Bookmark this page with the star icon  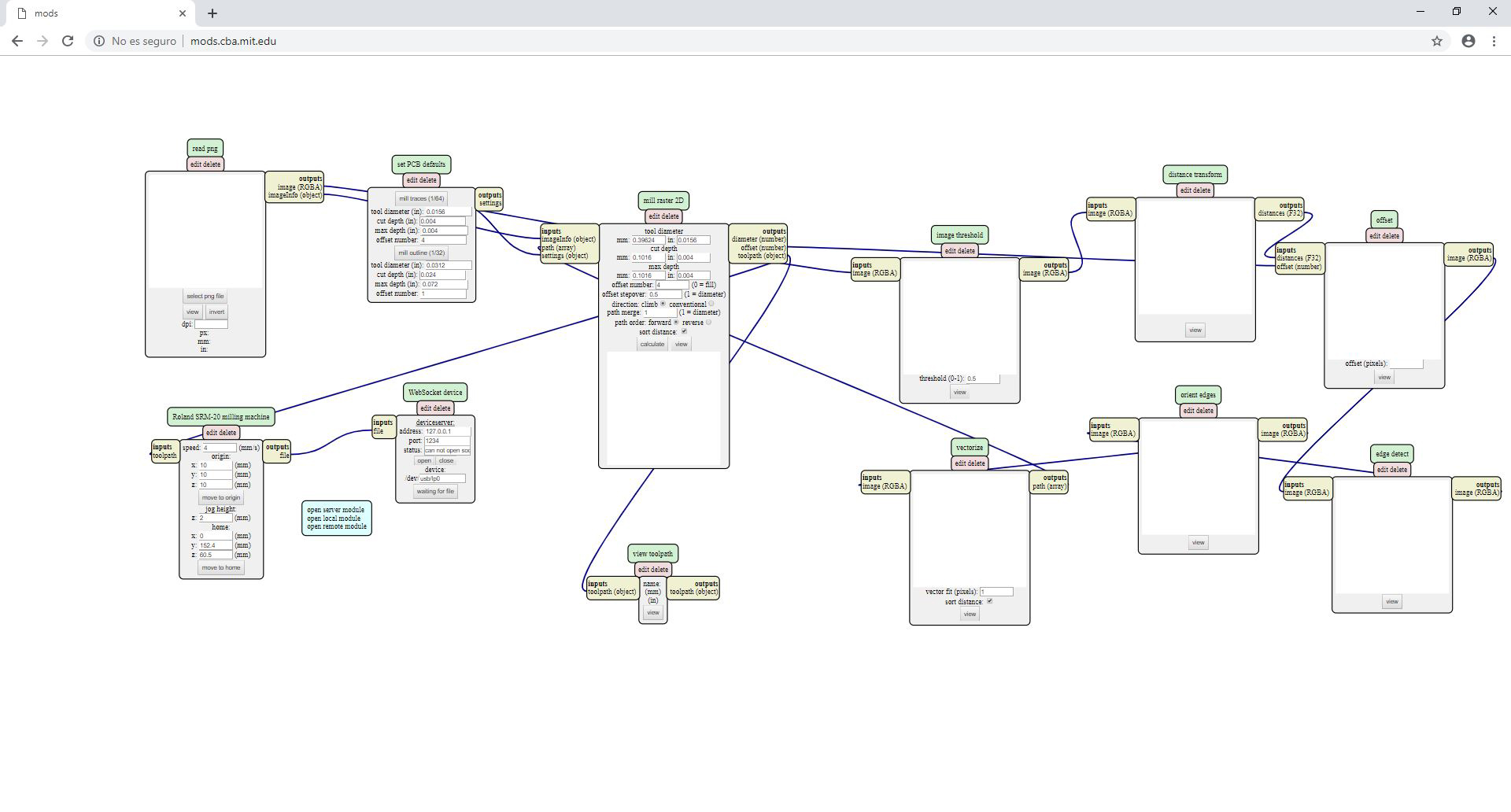[x=1436, y=41]
